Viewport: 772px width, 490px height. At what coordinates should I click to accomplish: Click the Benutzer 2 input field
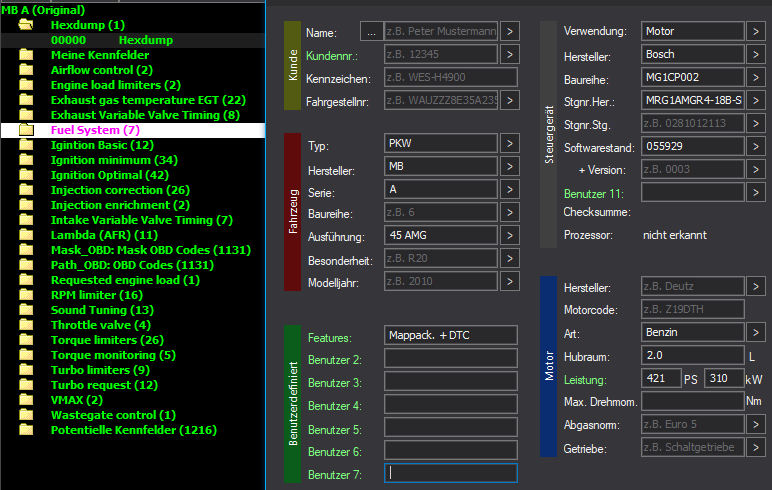(450, 358)
